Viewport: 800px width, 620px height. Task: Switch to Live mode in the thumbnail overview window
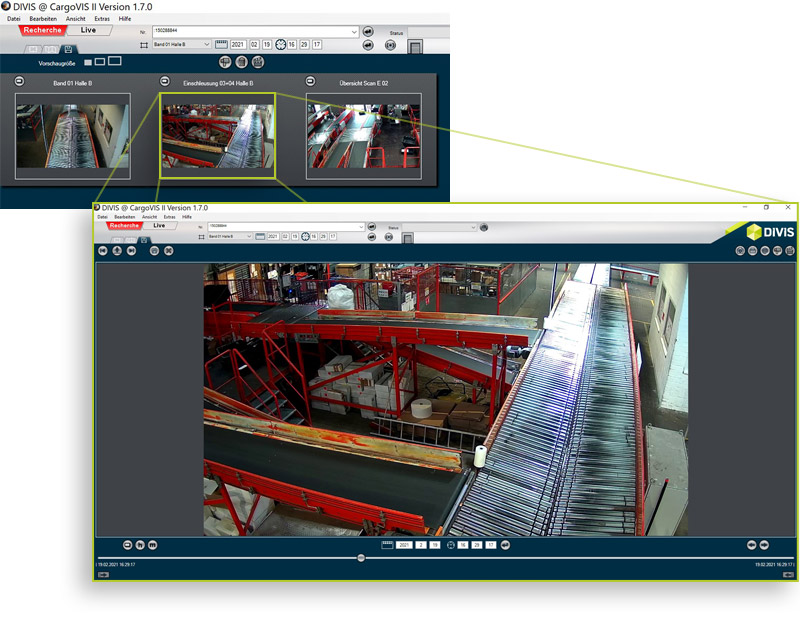[x=88, y=30]
